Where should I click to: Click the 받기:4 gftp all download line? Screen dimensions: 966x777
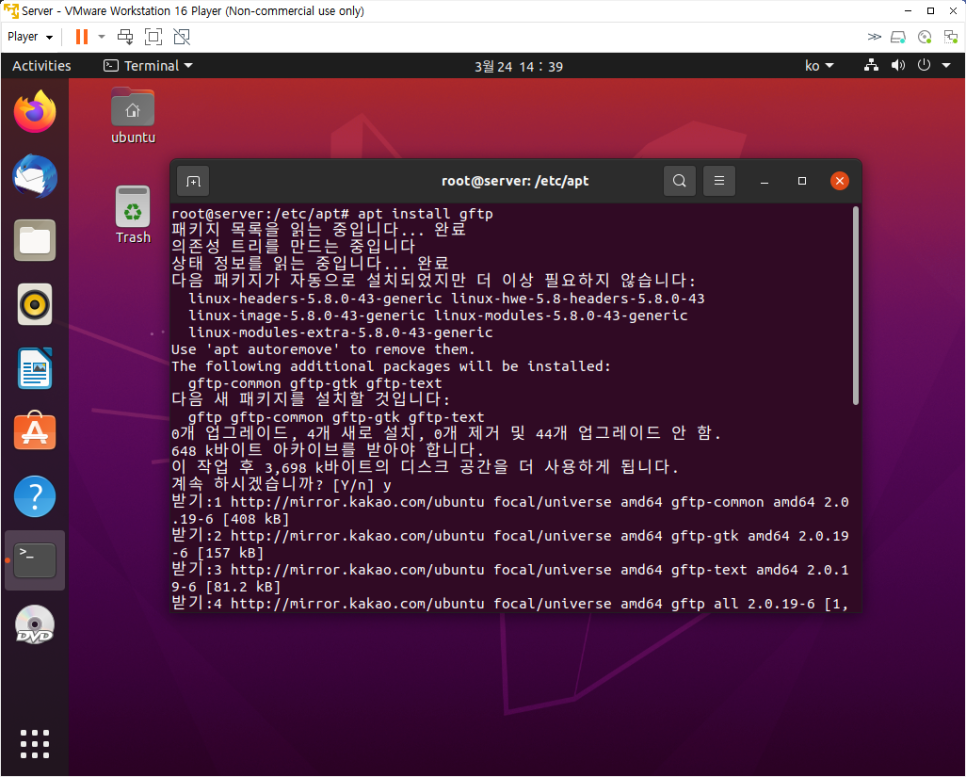pyautogui.click(x=510, y=603)
